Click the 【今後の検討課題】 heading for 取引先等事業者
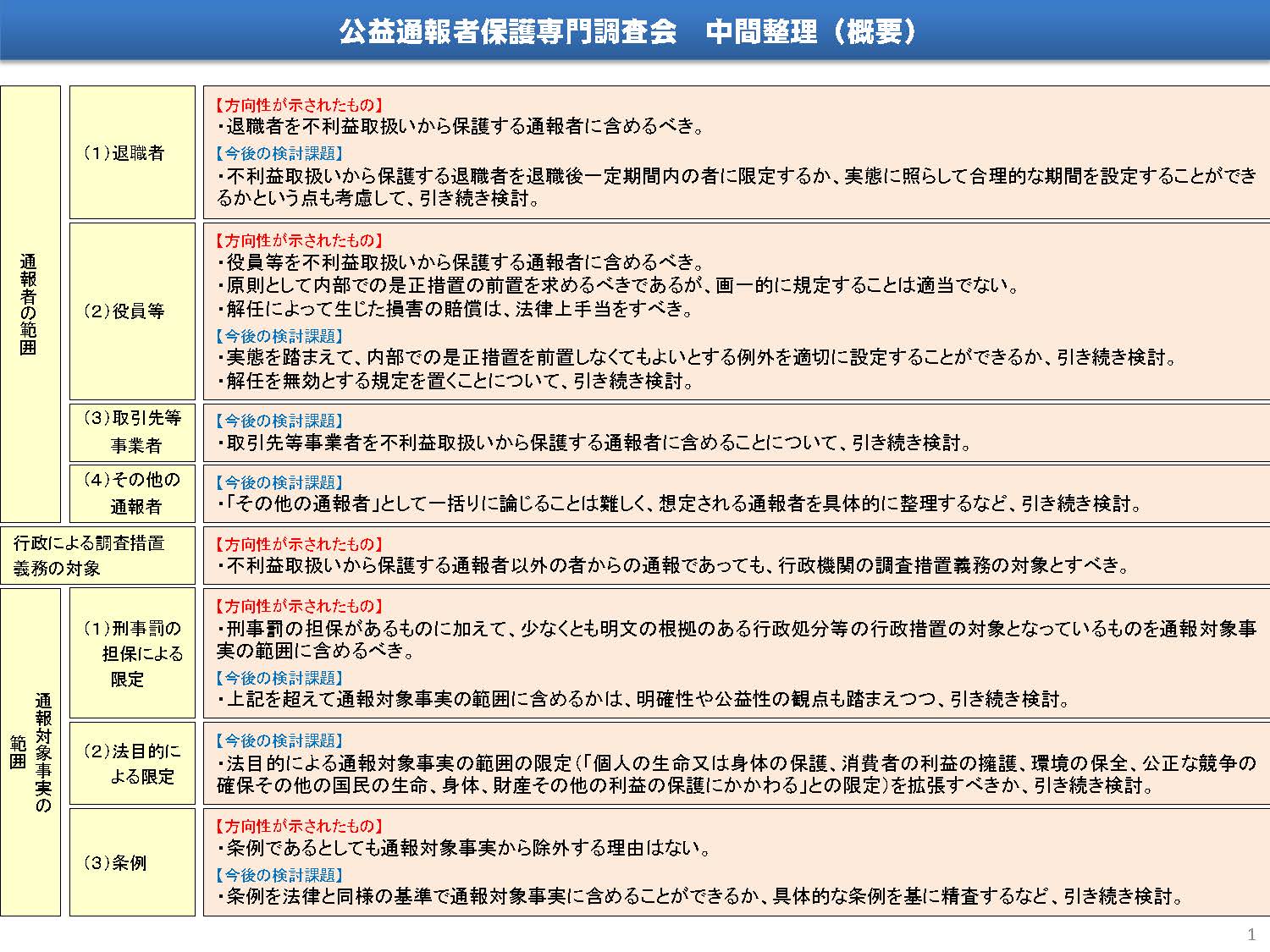The image size is (1270, 952). (x=279, y=420)
